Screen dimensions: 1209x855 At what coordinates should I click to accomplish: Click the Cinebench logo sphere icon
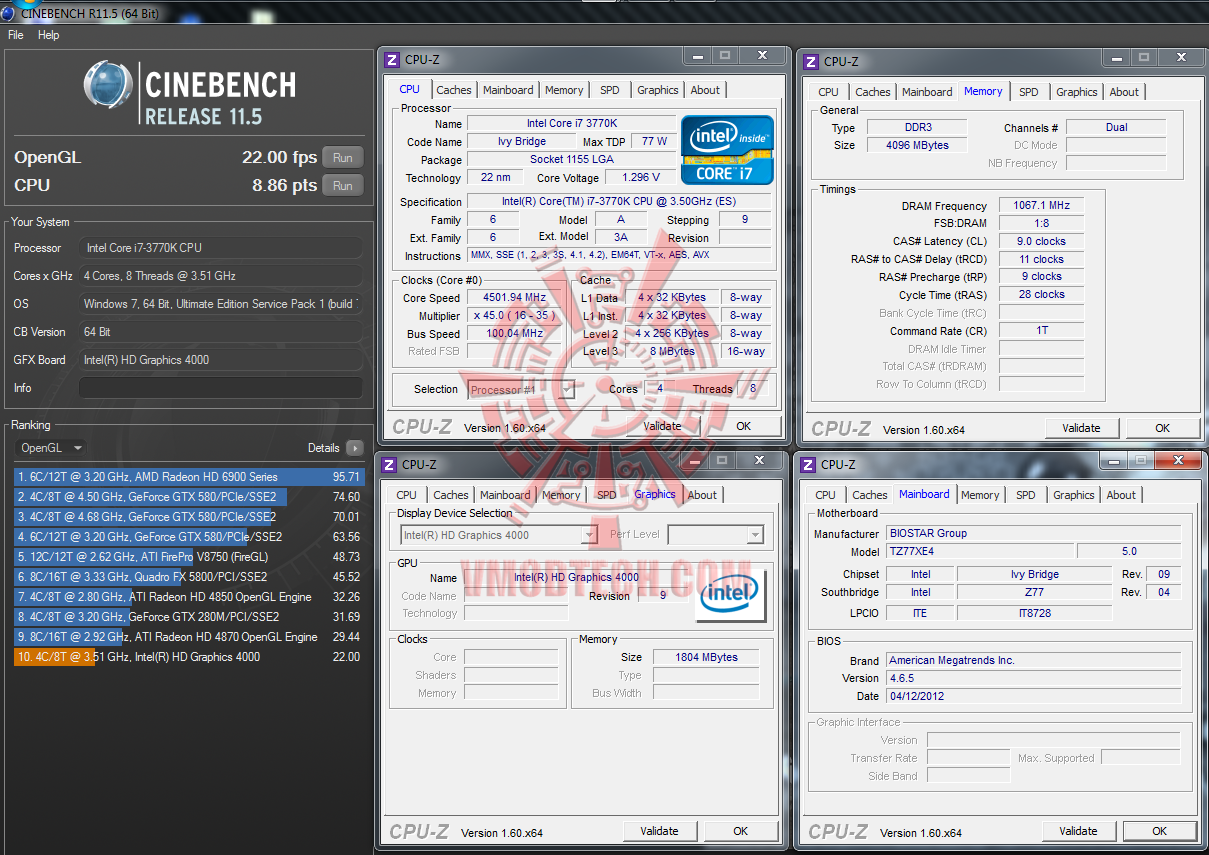(x=108, y=85)
